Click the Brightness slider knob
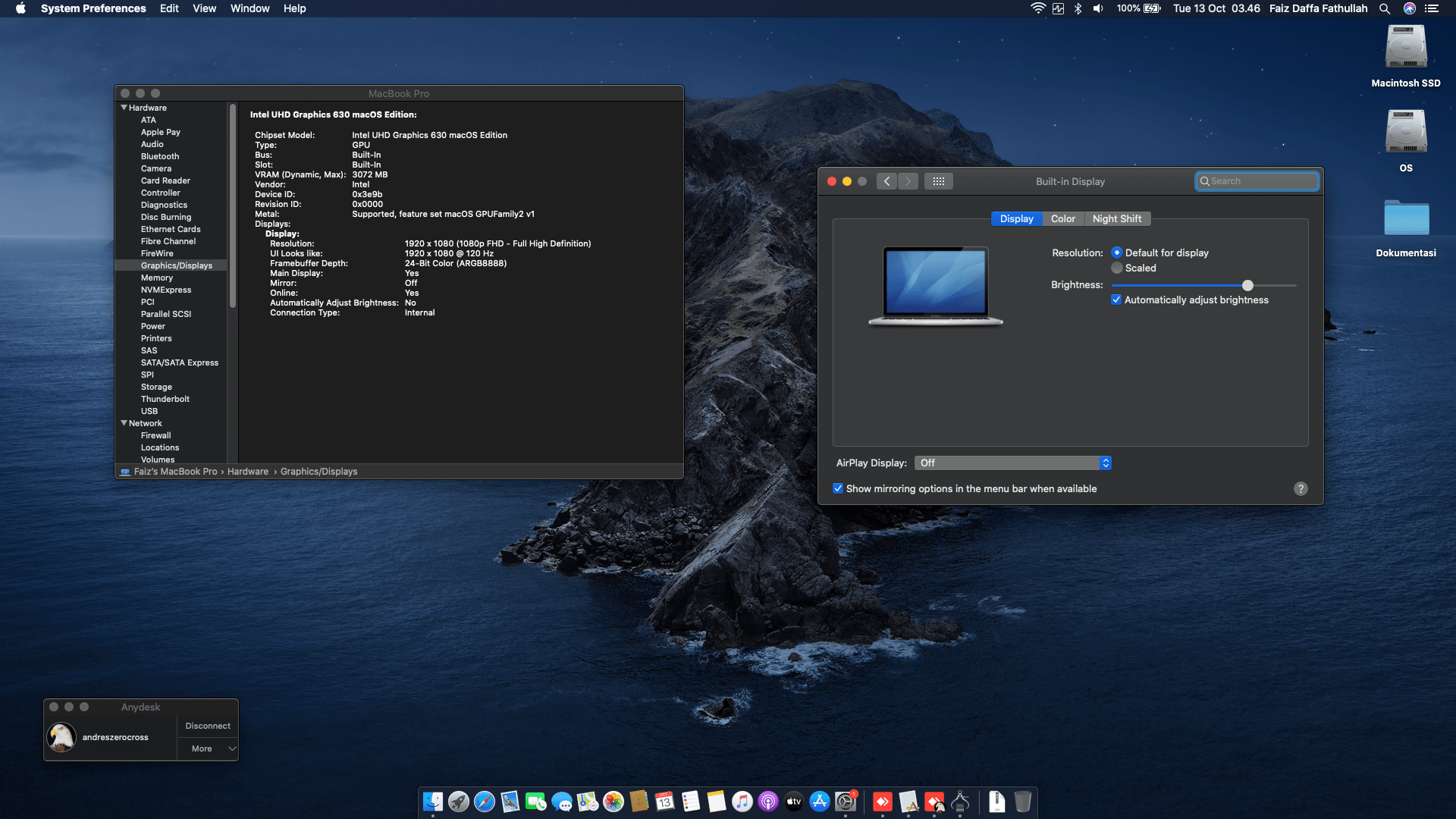 tap(1247, 285)
